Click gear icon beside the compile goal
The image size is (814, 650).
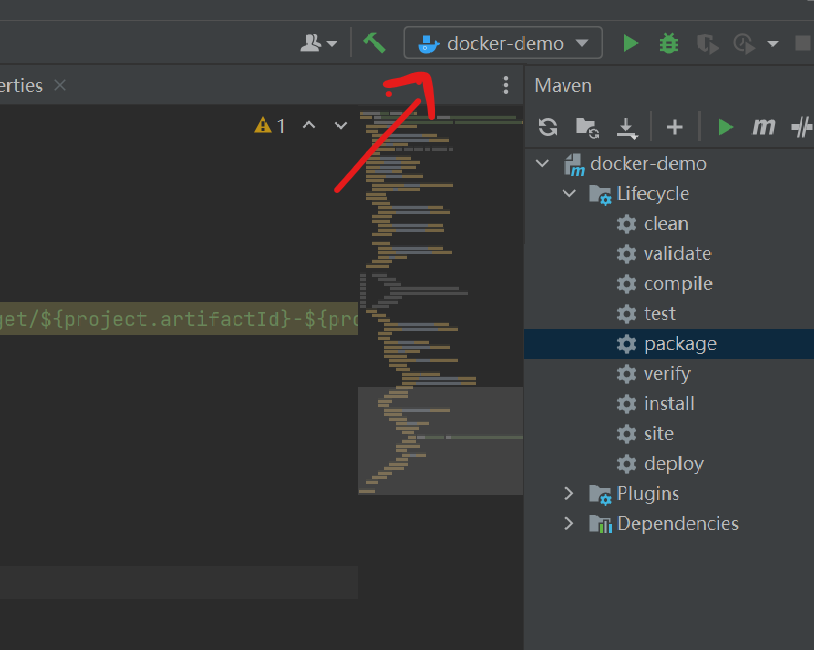pos(626,284)
